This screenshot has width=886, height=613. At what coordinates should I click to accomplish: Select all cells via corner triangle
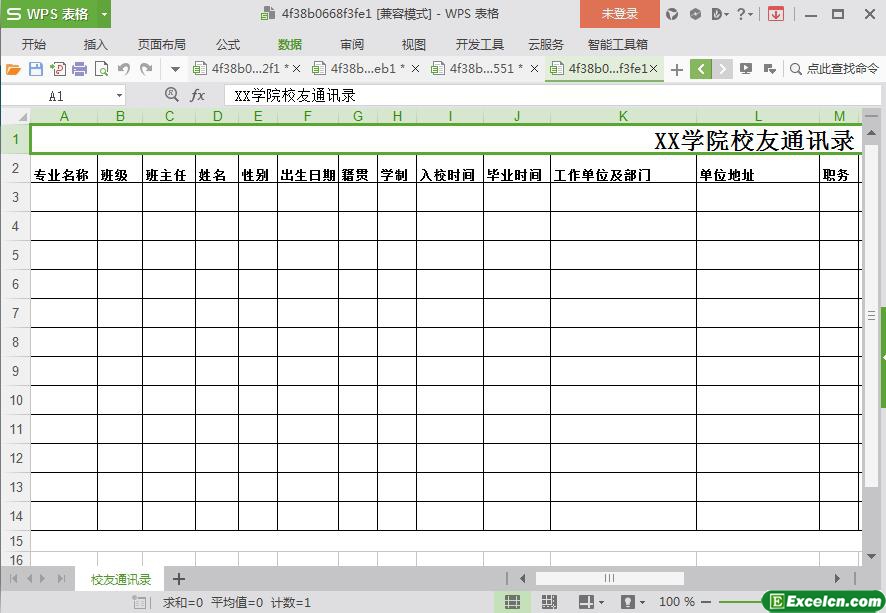click(x=23, y=116)
